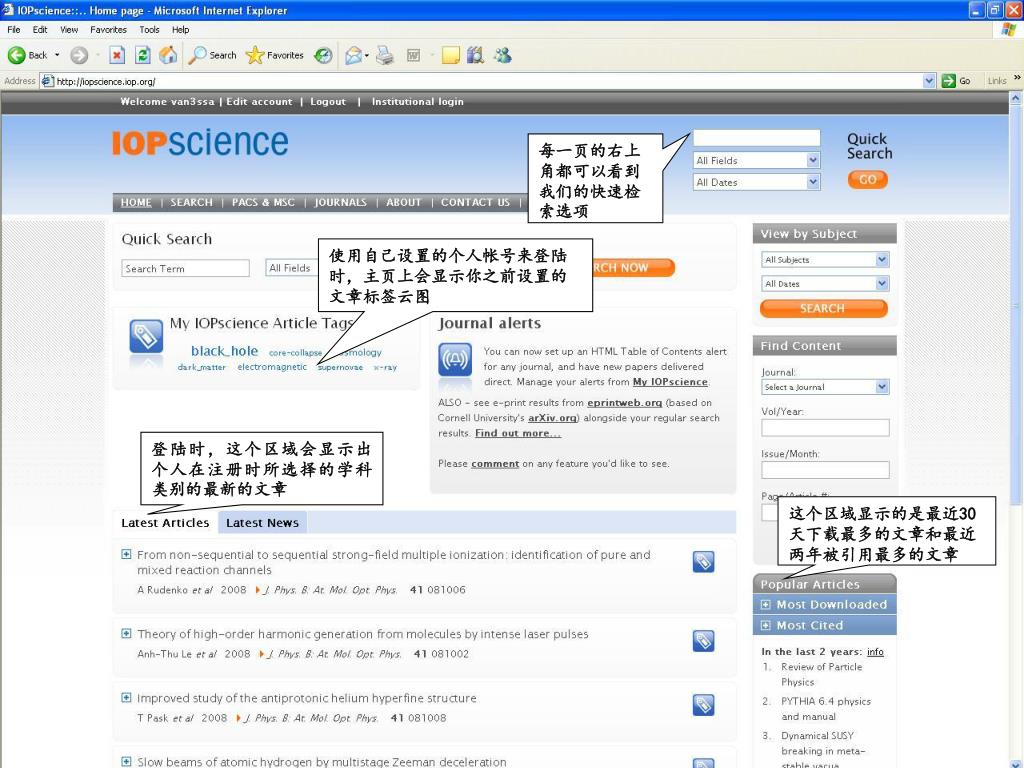Open the CONTACT US navigation item
Viewport: 1024px width, 768px height.
tap(475, 202)
